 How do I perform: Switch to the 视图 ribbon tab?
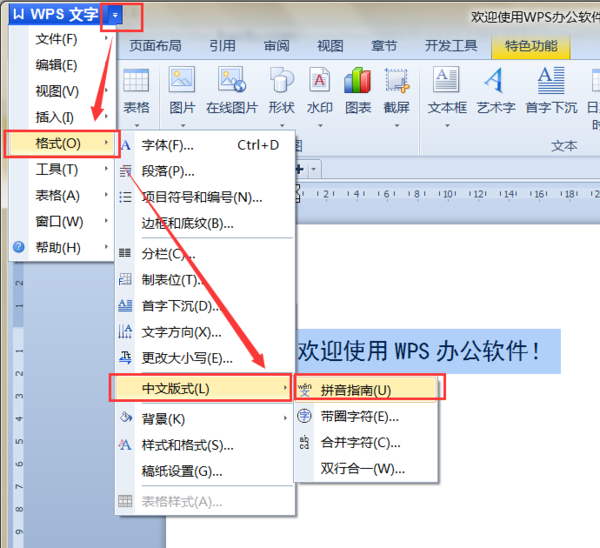(330, 46)
